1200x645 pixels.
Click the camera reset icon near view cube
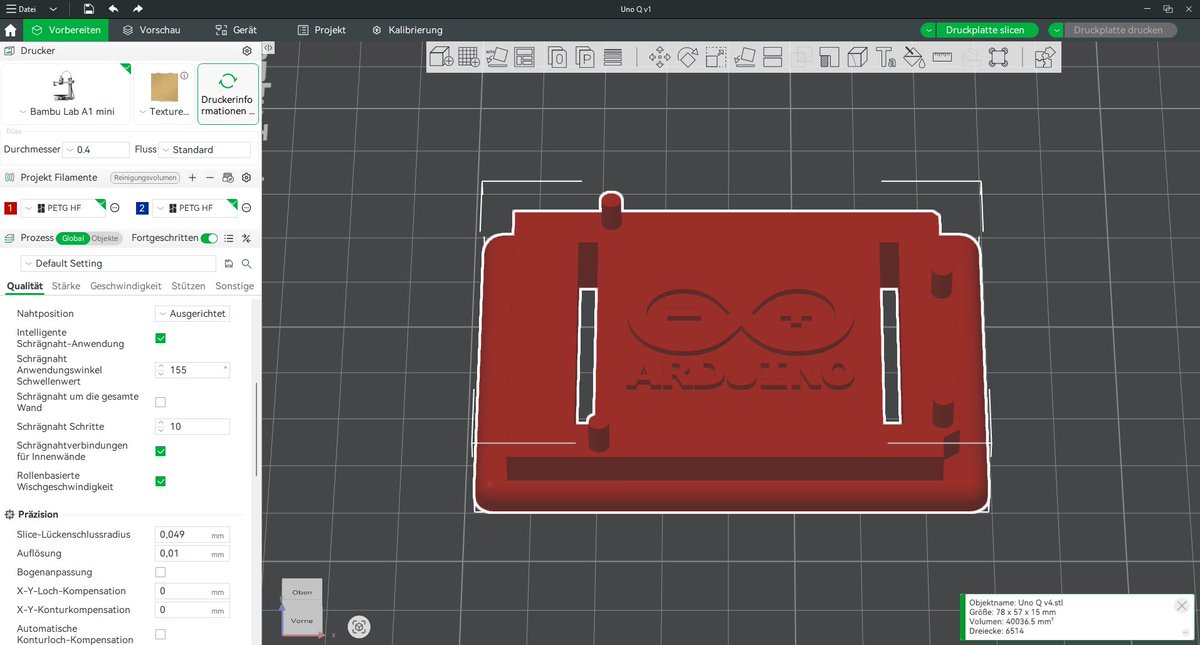click(x=359, y=627)
